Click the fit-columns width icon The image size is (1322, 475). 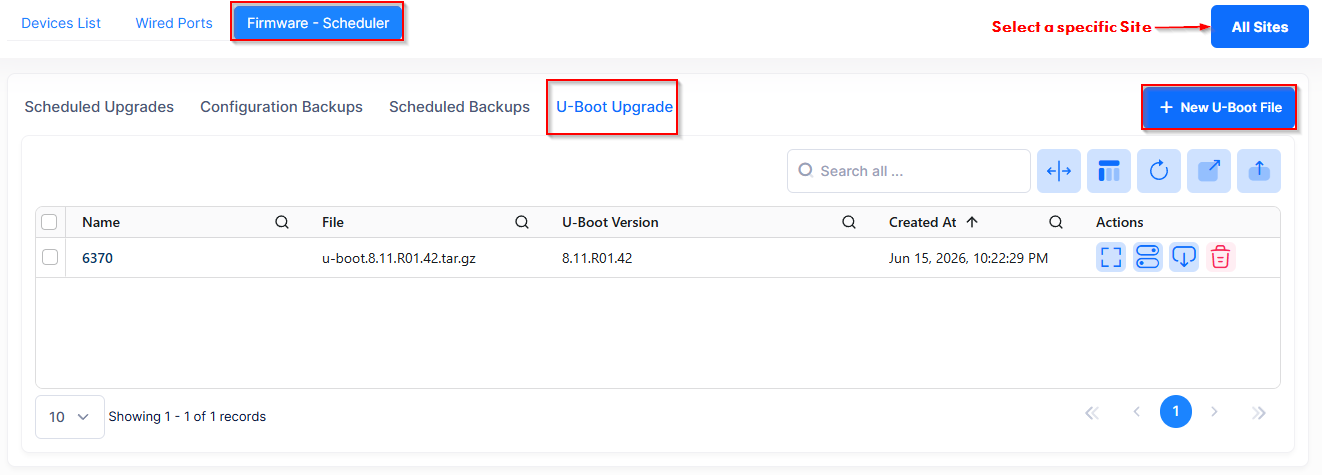(x=1059, y=171)
